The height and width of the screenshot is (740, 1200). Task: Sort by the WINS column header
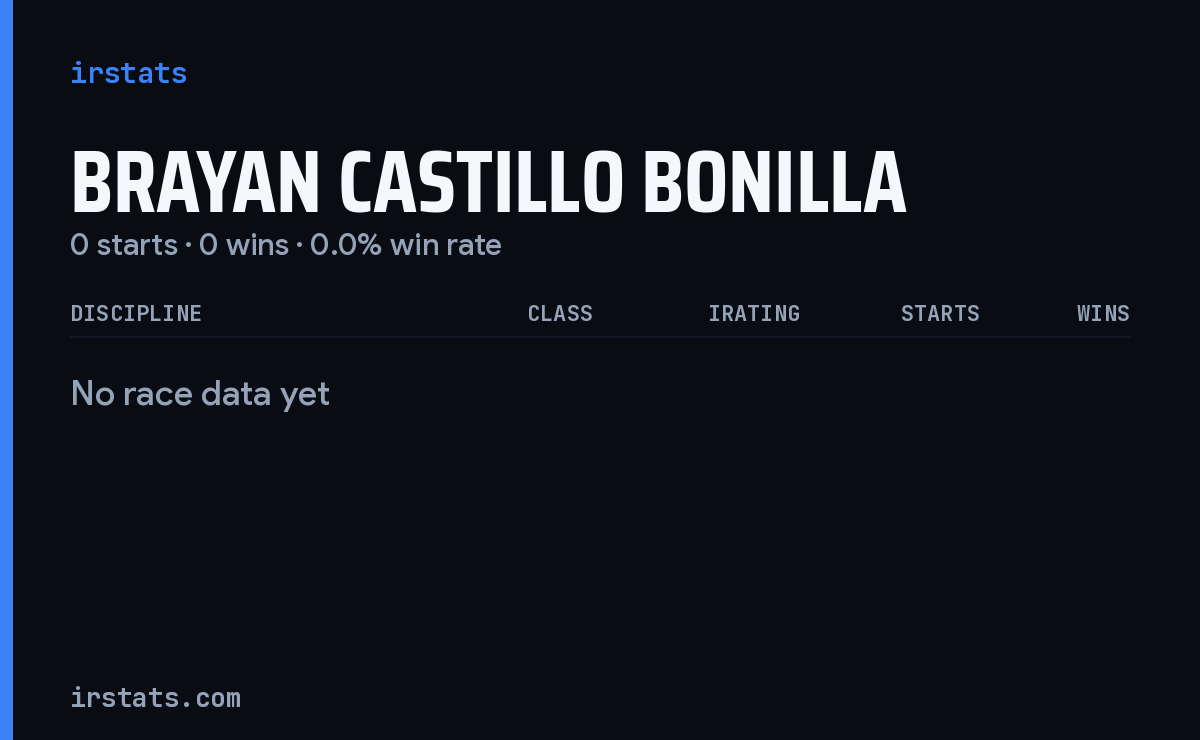pyautogui.click(x=1103, y=314)
